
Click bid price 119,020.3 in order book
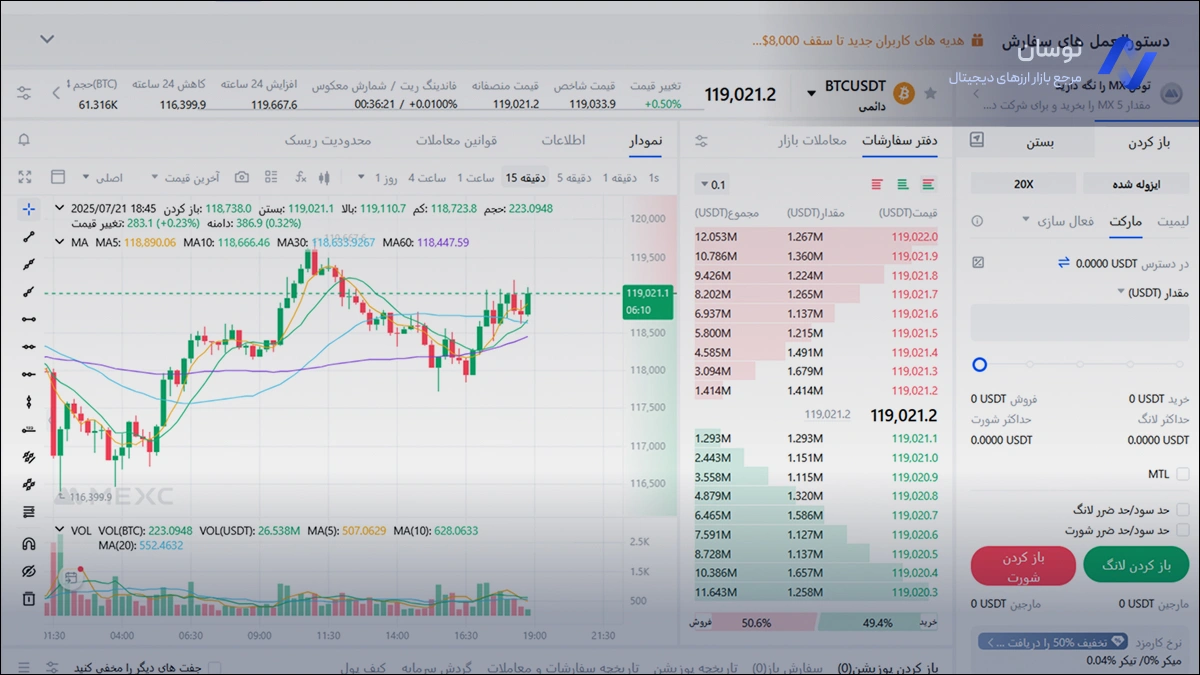914,593
